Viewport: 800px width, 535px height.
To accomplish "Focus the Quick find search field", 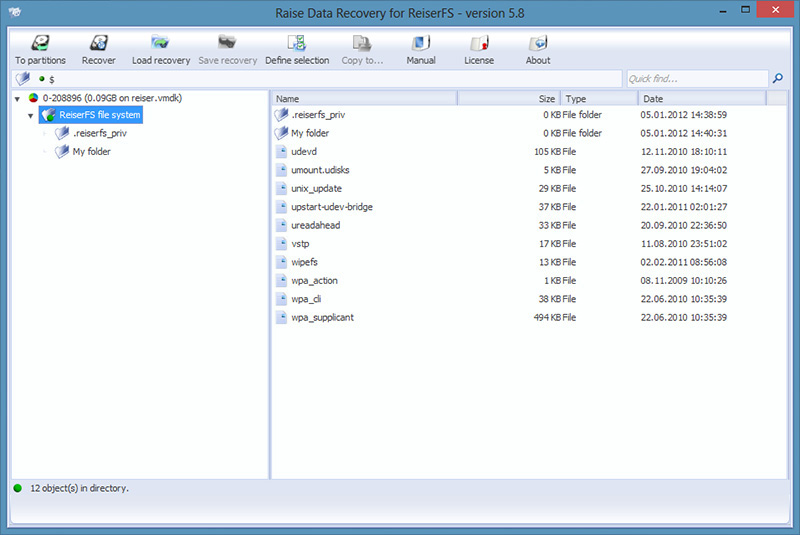I will 697,79.
